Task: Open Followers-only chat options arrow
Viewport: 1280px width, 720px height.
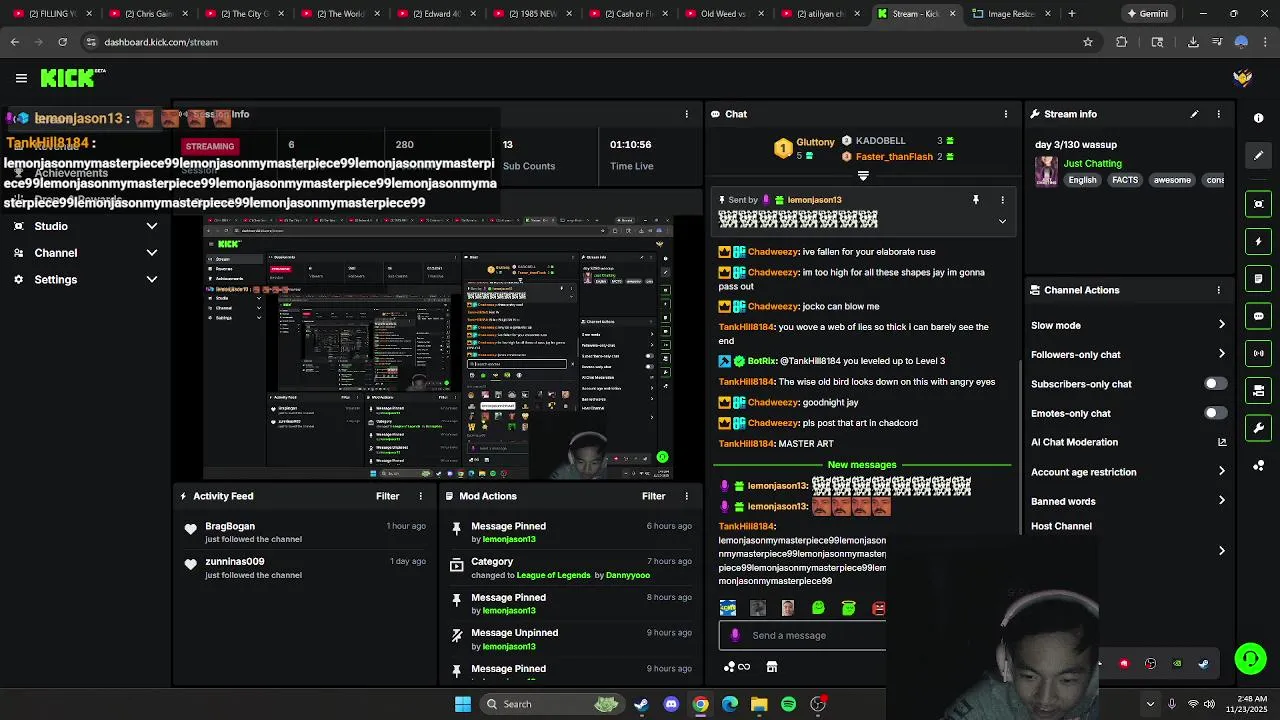Action: coord(1222,354)
